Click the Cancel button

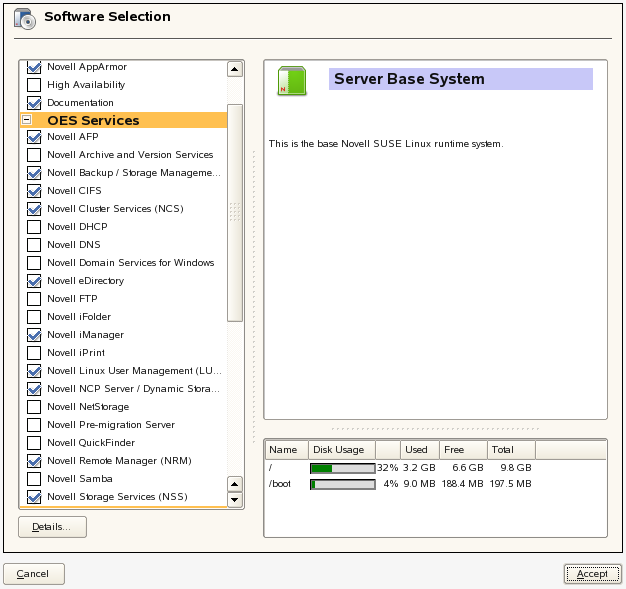tap(34, 574)
